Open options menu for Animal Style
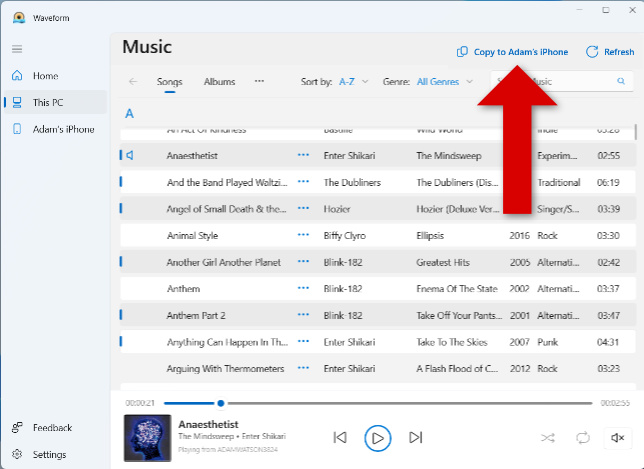 point(303,235)
